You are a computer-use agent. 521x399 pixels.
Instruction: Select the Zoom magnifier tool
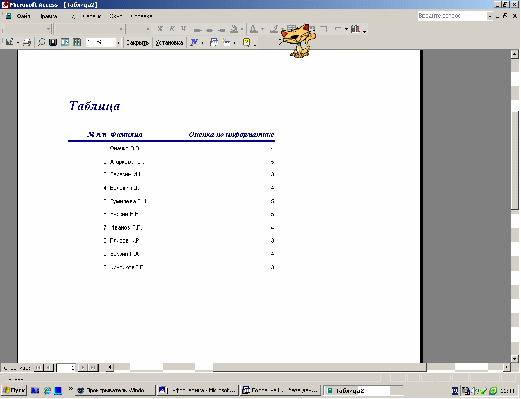(41, 42)
